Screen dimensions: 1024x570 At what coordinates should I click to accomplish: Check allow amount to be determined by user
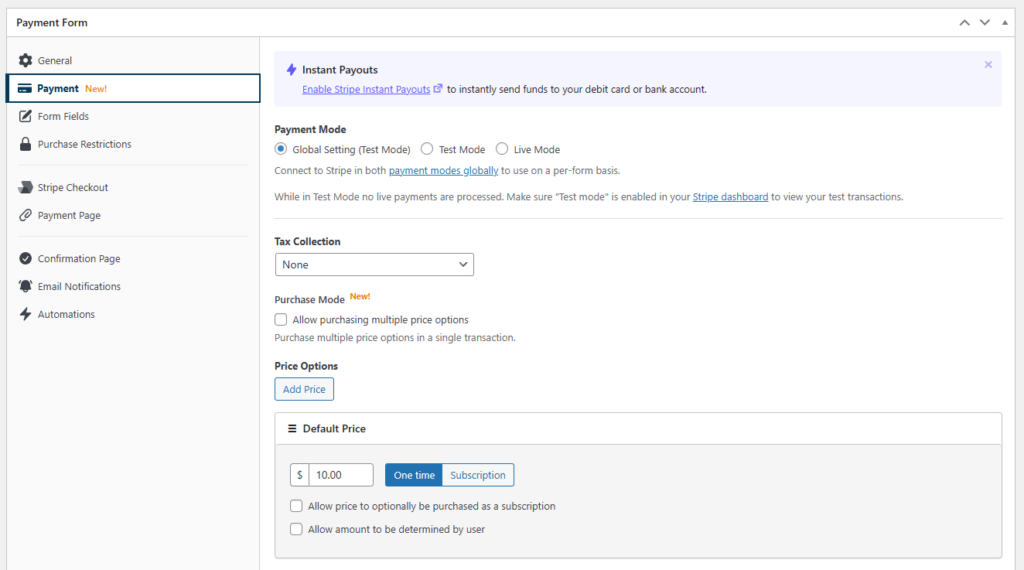(296, 529)
